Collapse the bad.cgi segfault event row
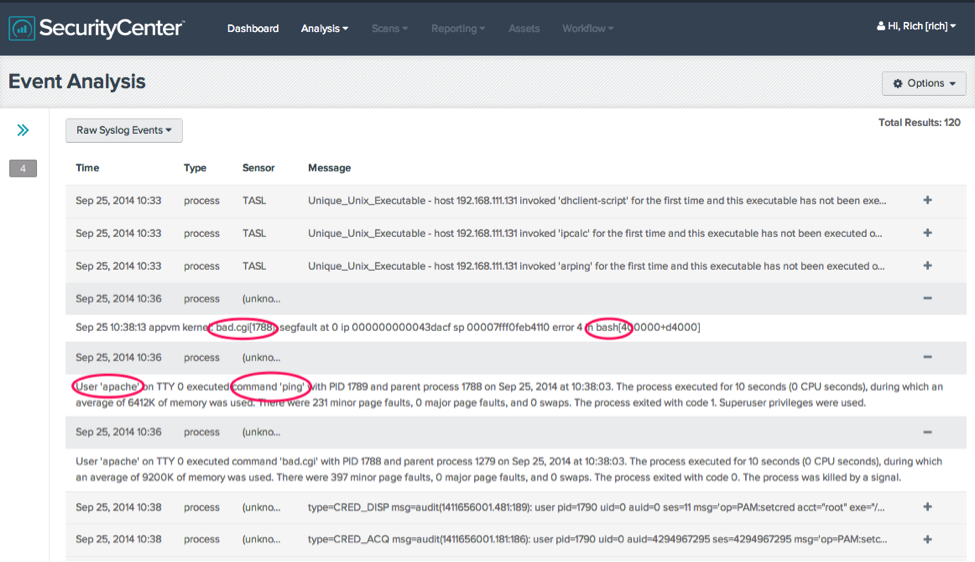Image resolution: width=975 pixels, height=562 pixels. [927, 298]
